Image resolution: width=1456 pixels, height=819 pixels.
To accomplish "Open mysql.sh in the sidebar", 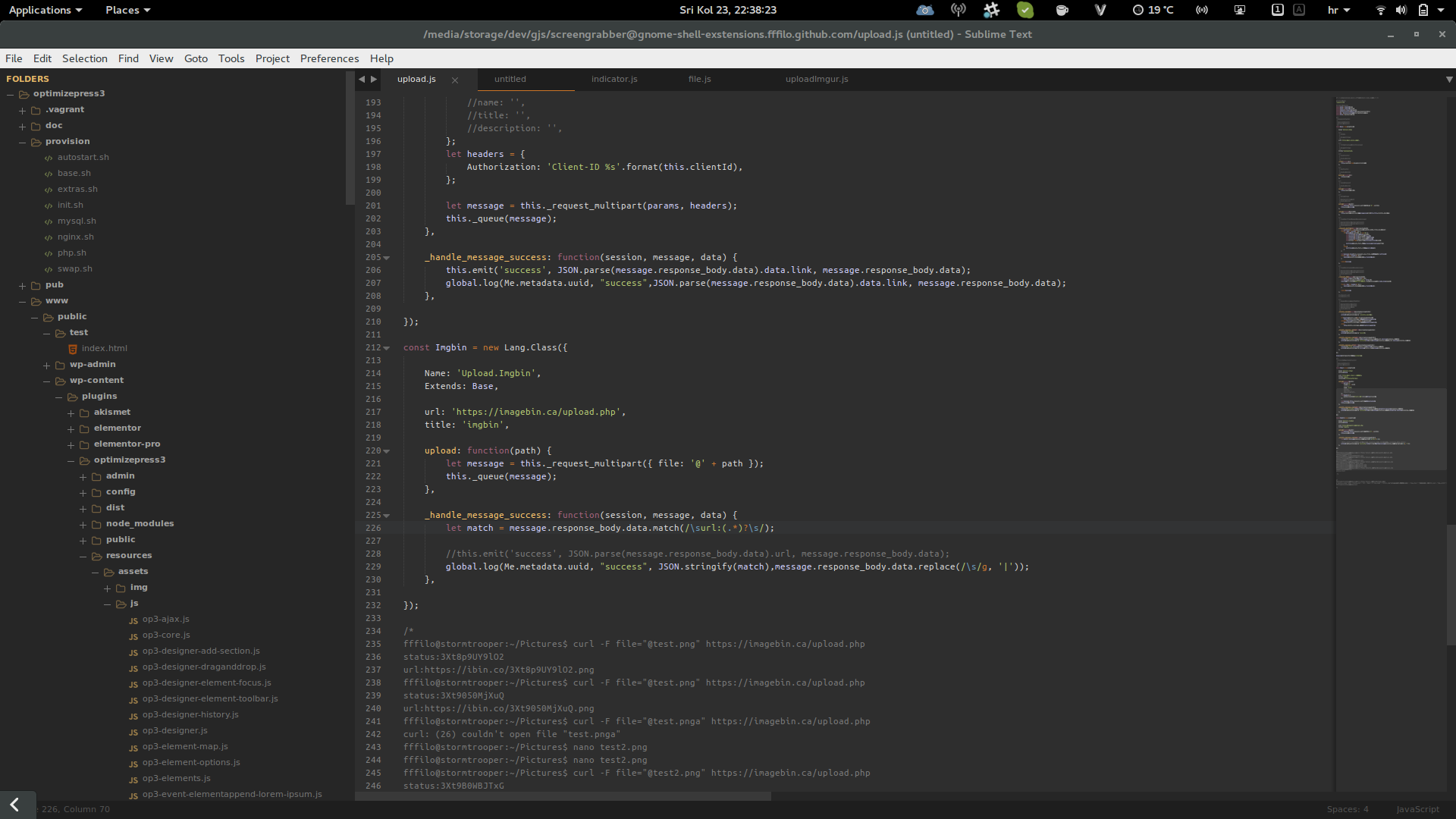I will (x=77, y=221).
